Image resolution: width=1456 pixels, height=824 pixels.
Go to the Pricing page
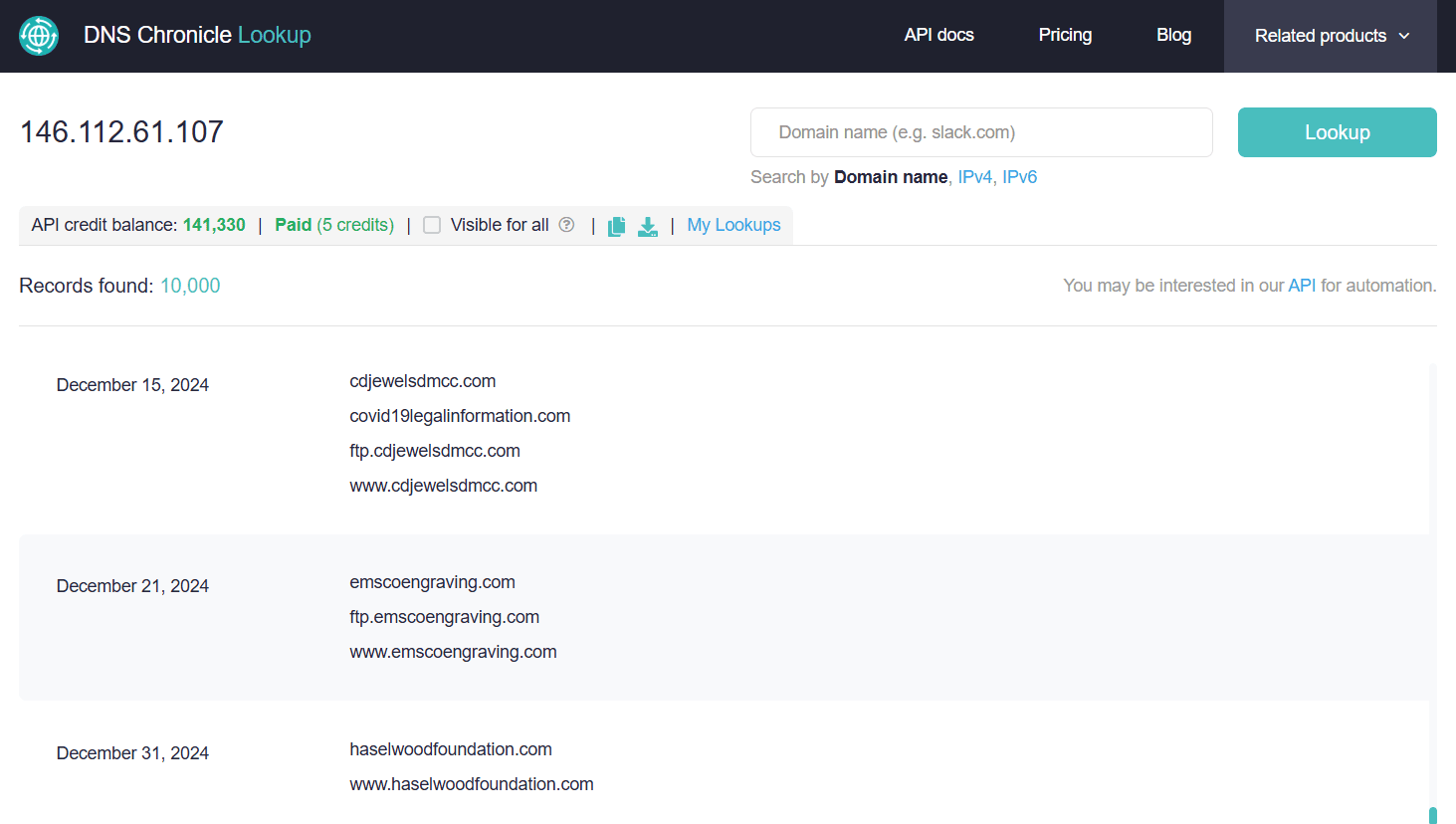(1065, 35)
